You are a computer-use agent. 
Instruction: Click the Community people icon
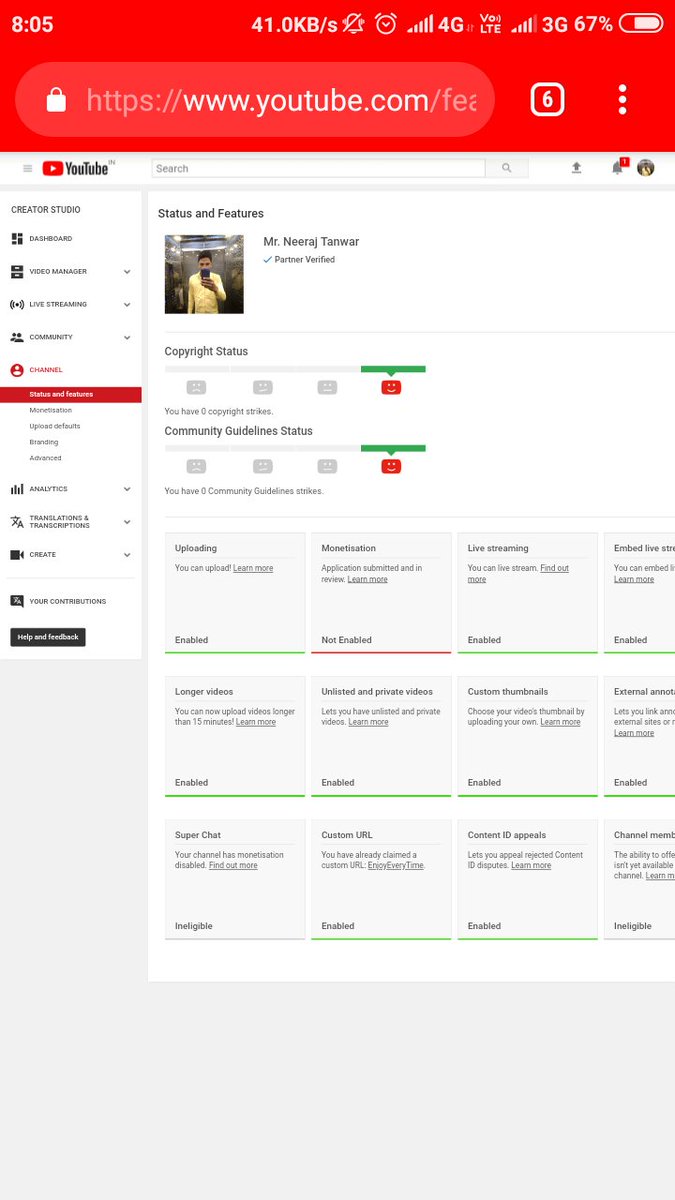point(17,337)
